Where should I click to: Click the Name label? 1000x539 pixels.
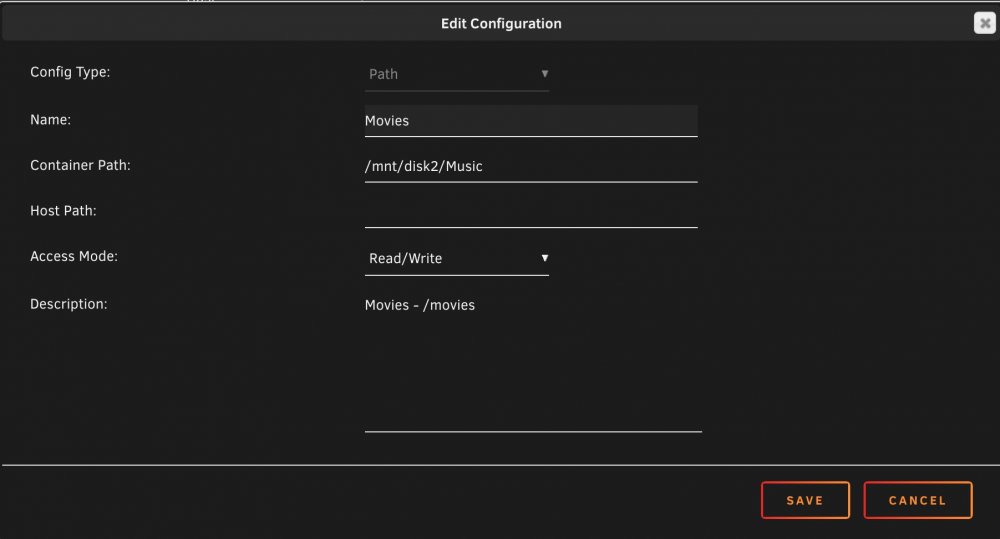point(50,120)
